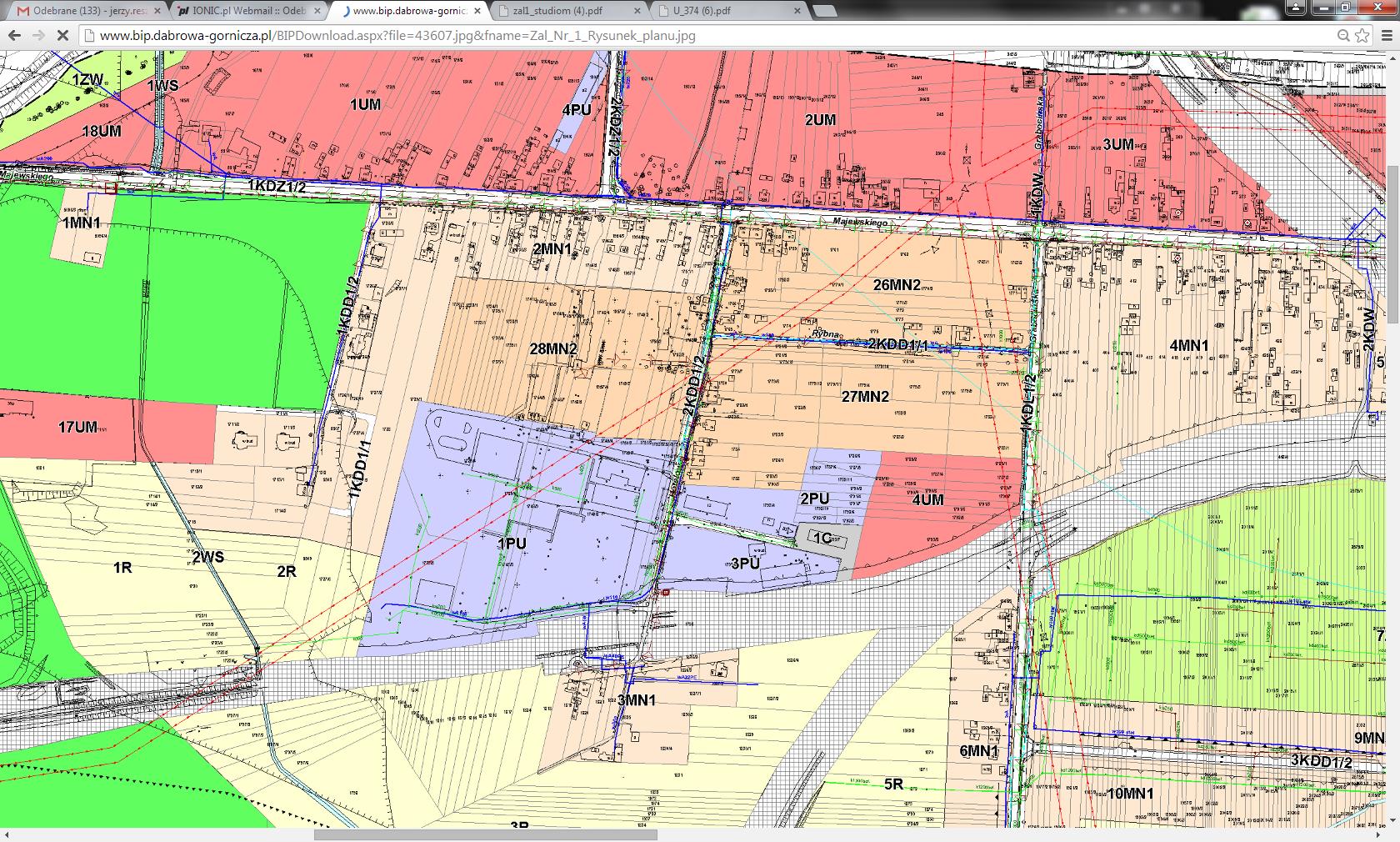Click the 28MN2 zone label
Image resolution: width=1400 pixels, height=842 pixels.
[x=553, y=348]
